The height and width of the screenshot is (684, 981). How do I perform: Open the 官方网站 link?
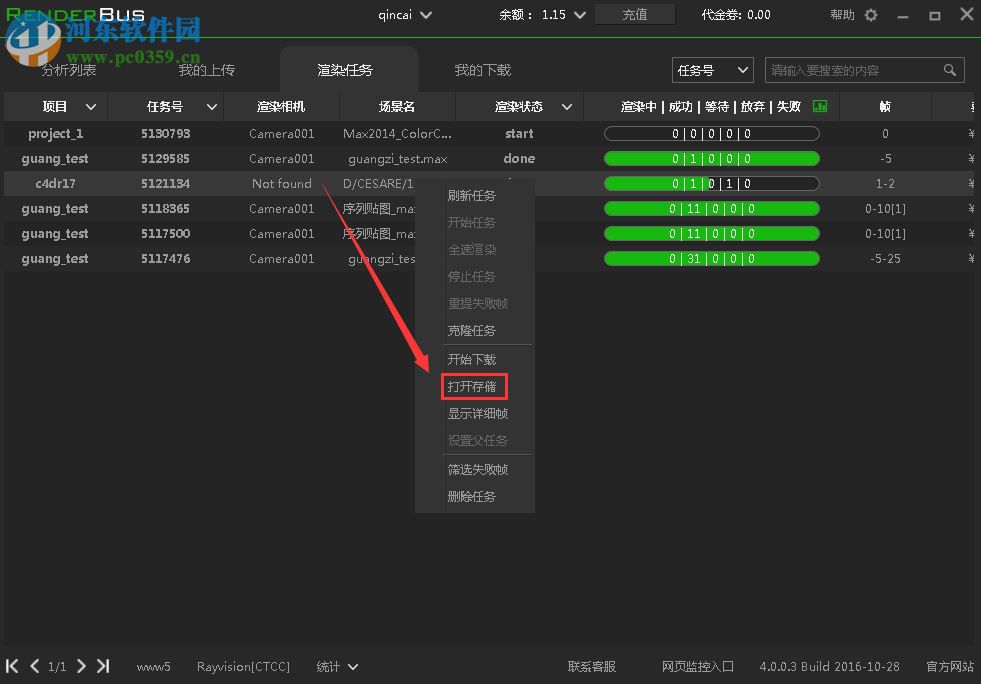pos(948,666)
